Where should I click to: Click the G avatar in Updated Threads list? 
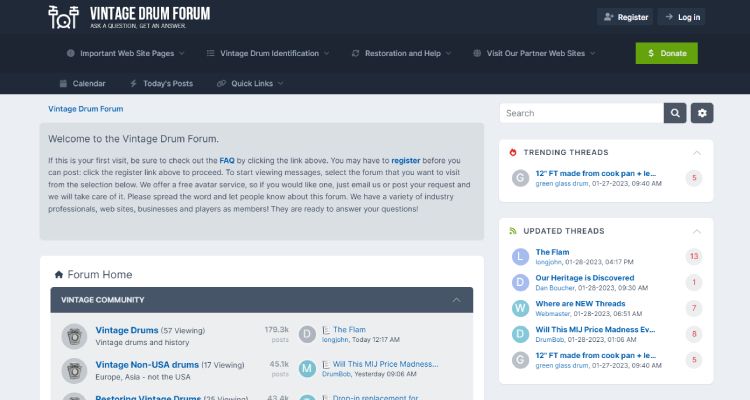pos(520,360)
